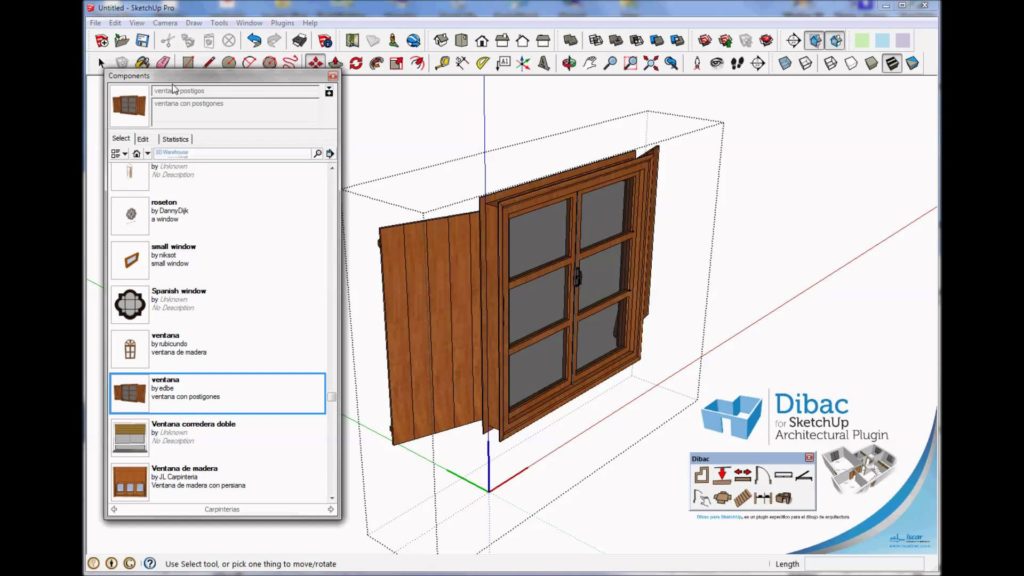Select the Spanish window component
Screen dimensions: 1024x576
tap(217, 304)
